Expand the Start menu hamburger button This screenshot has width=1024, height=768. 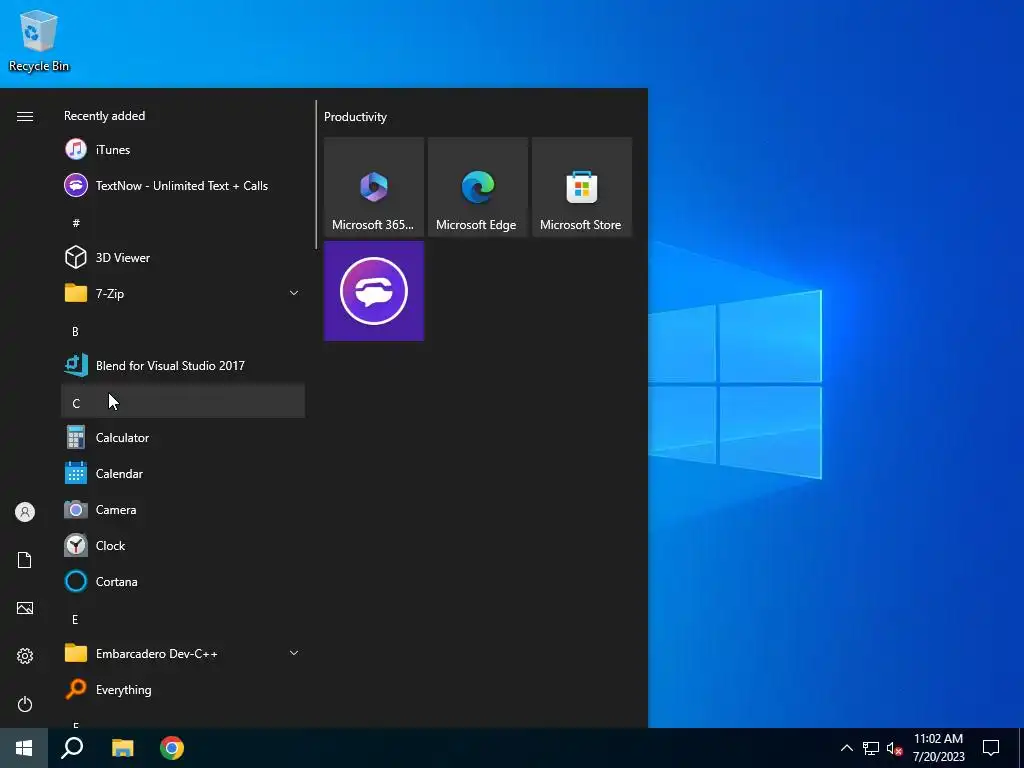click(25, 116)
